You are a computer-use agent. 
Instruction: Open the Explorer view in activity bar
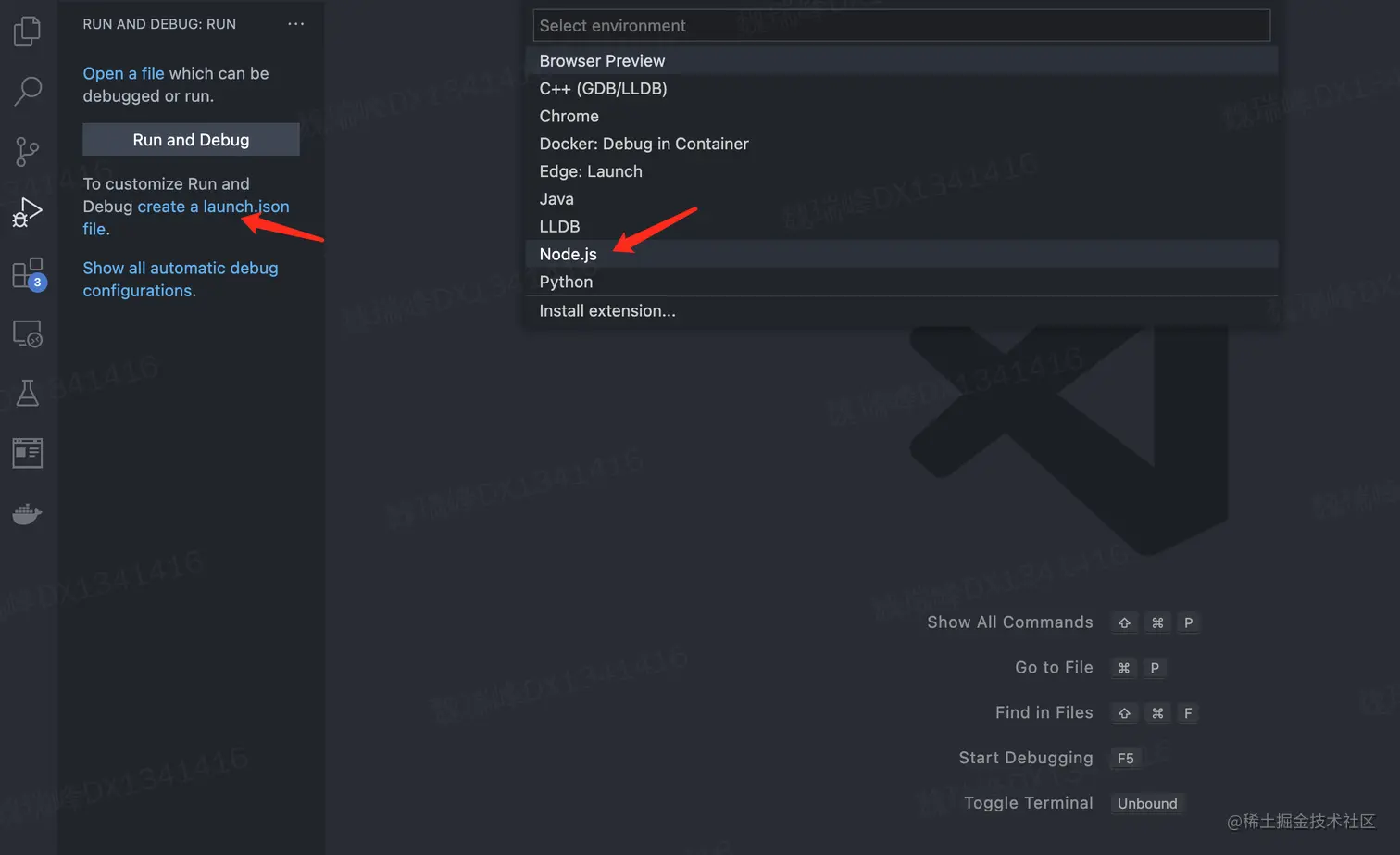coord(28,31)
